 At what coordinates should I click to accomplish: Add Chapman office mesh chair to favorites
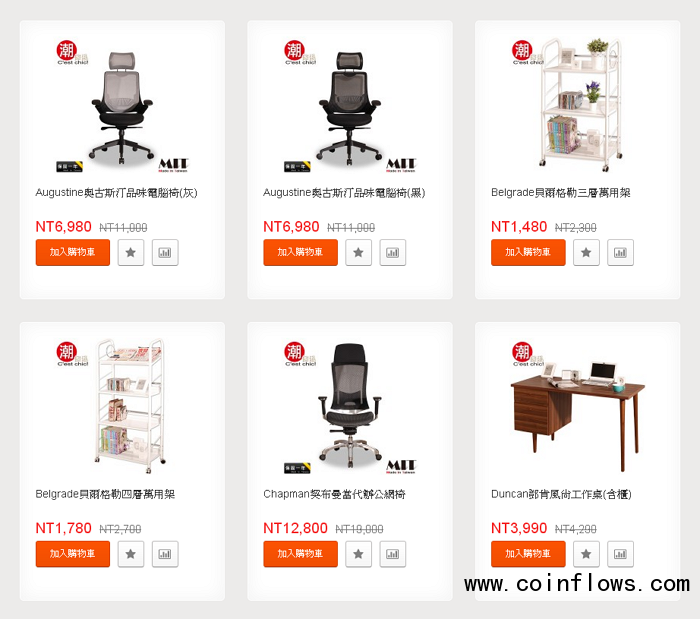click(358, 554)
